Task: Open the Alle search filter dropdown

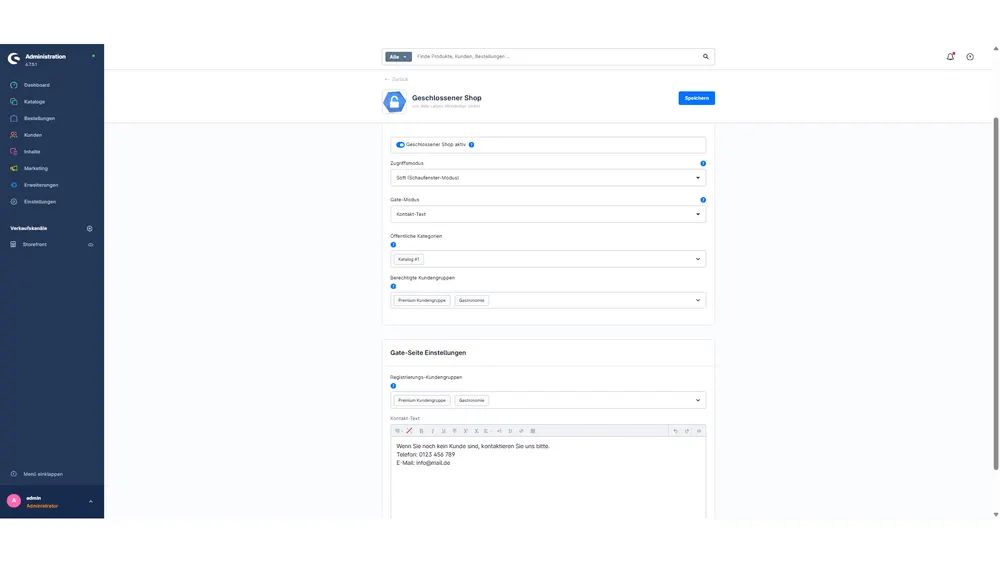Action: pyautogui.click(x=398, y=57)
